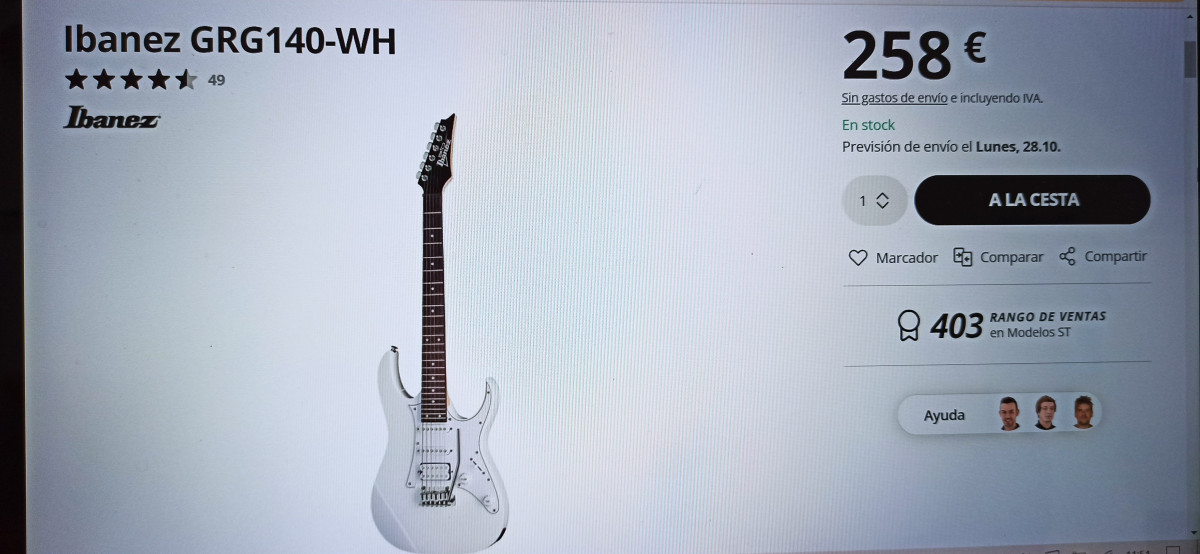Follow the Sin gastos de envío link
This screenshot has width=1200, height=554.
point(894,98)
